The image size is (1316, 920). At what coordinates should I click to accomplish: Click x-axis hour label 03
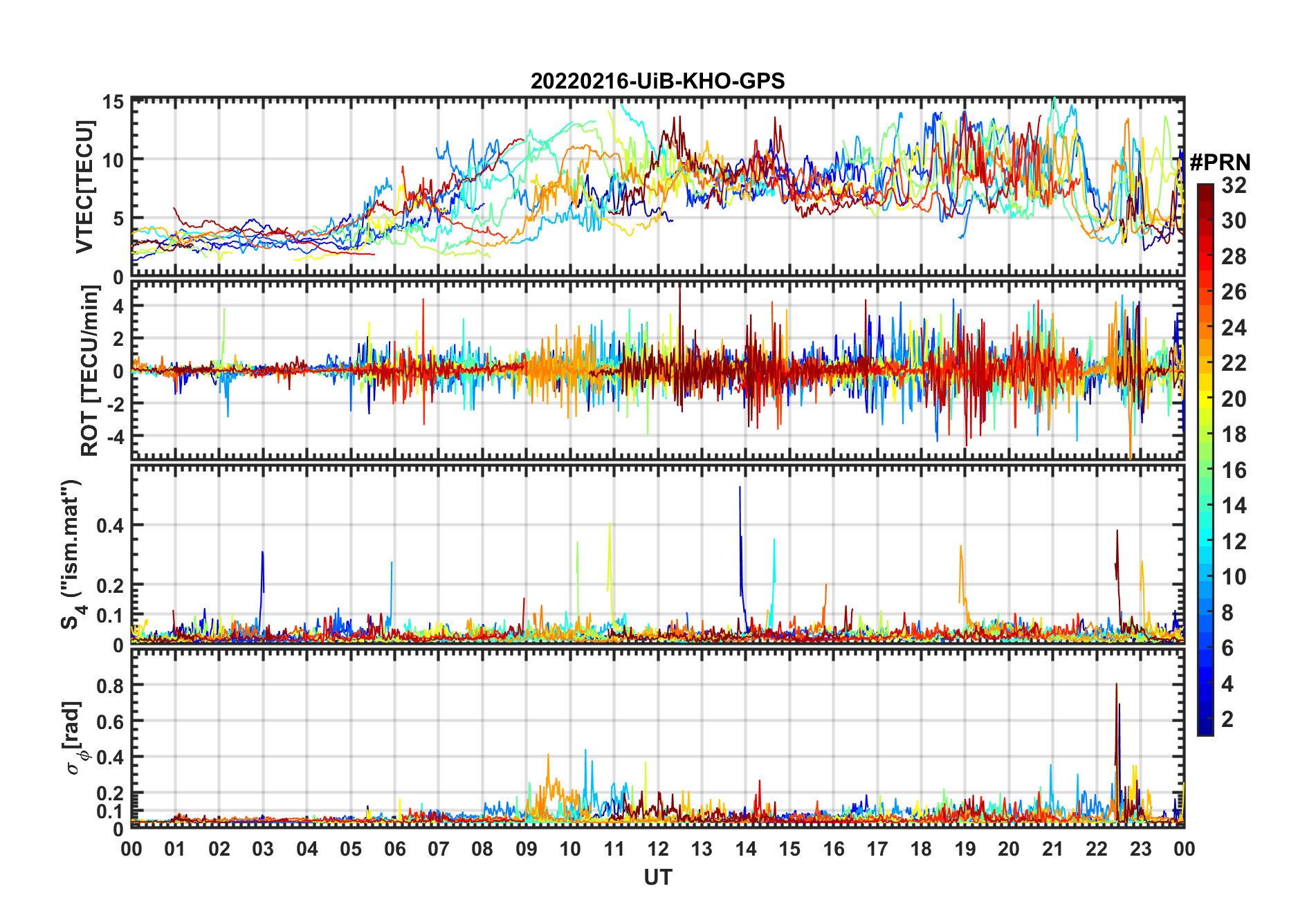click(263, 849)
